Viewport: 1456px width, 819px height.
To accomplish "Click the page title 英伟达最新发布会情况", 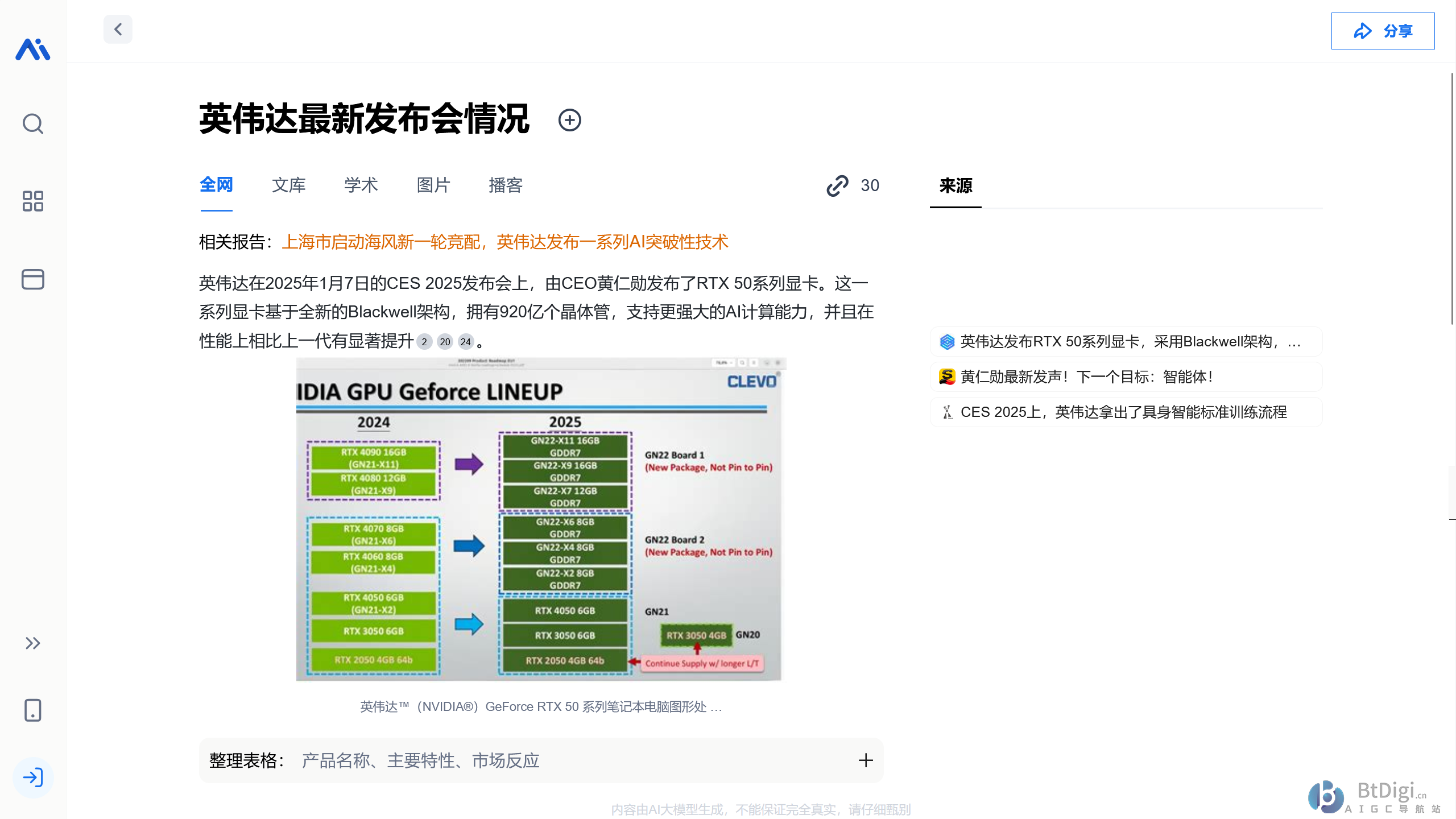I will pyautogui.click(x=364, y=119).
